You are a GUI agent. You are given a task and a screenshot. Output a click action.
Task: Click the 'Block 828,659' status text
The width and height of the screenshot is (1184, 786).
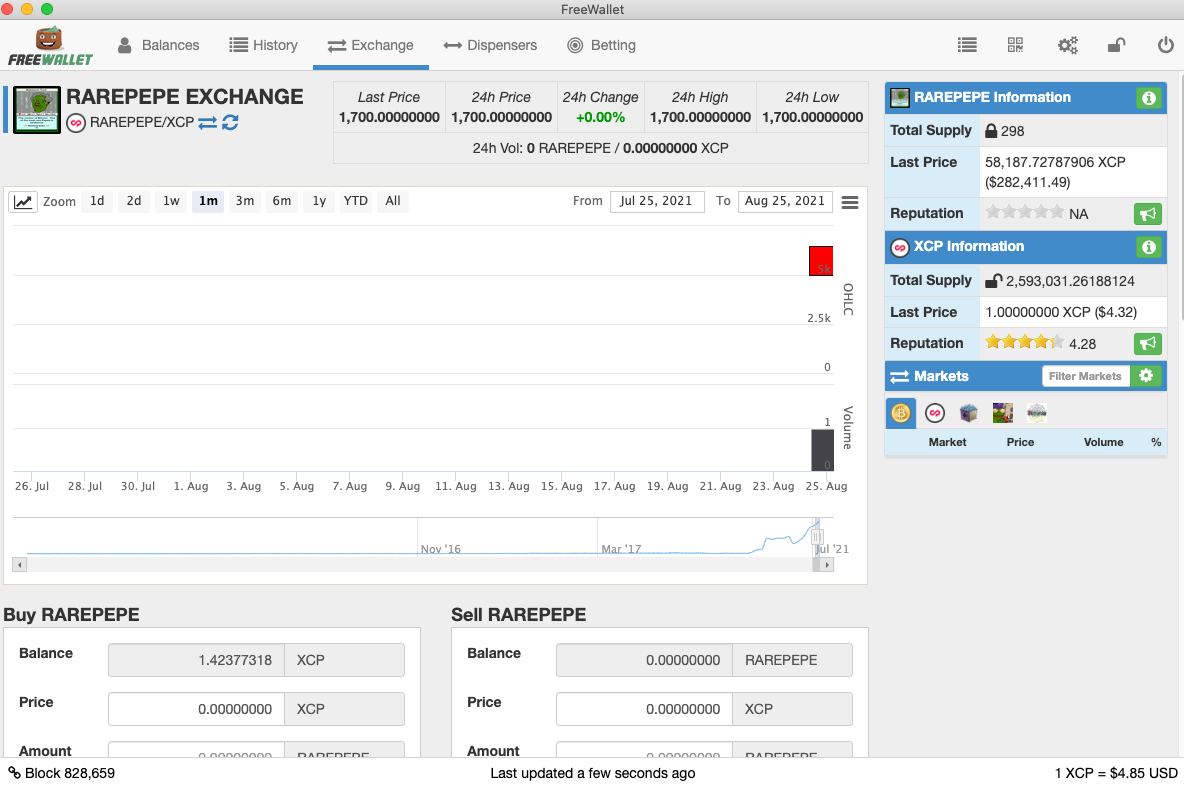coord(69,773)
